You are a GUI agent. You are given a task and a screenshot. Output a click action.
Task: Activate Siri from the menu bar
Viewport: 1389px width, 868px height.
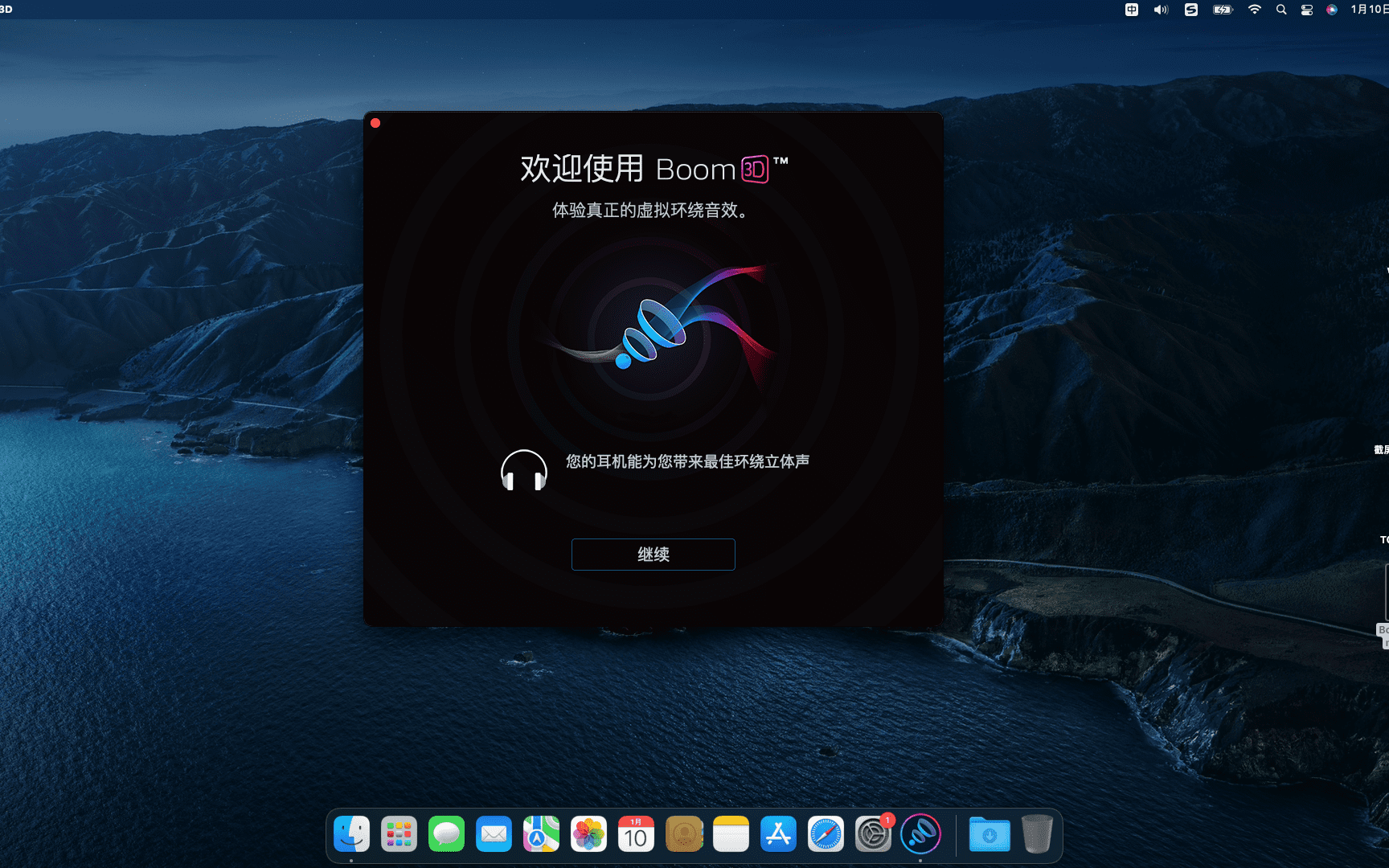click(x=1332, y=10)
